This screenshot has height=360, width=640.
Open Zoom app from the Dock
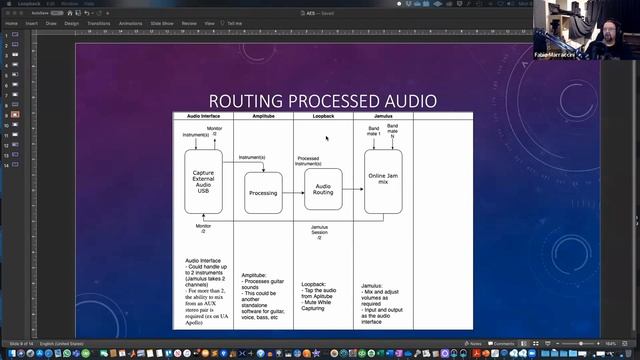(532, 353)
